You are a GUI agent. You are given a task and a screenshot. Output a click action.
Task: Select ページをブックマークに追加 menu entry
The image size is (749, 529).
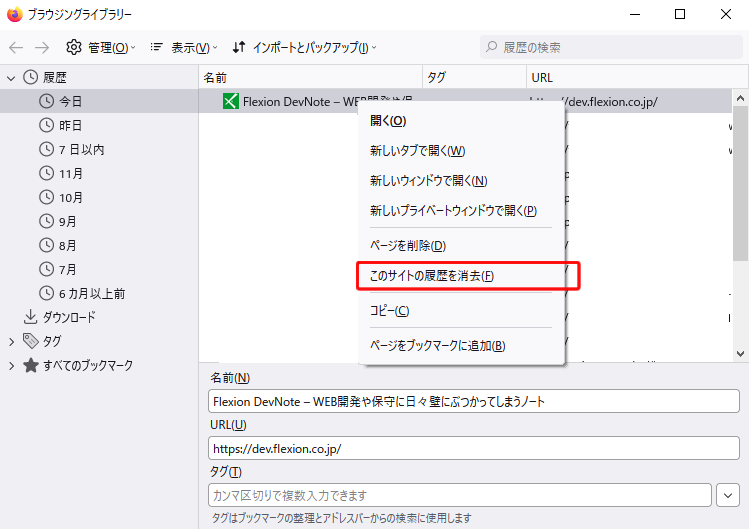pyautogui.click(x=437, y=346)
